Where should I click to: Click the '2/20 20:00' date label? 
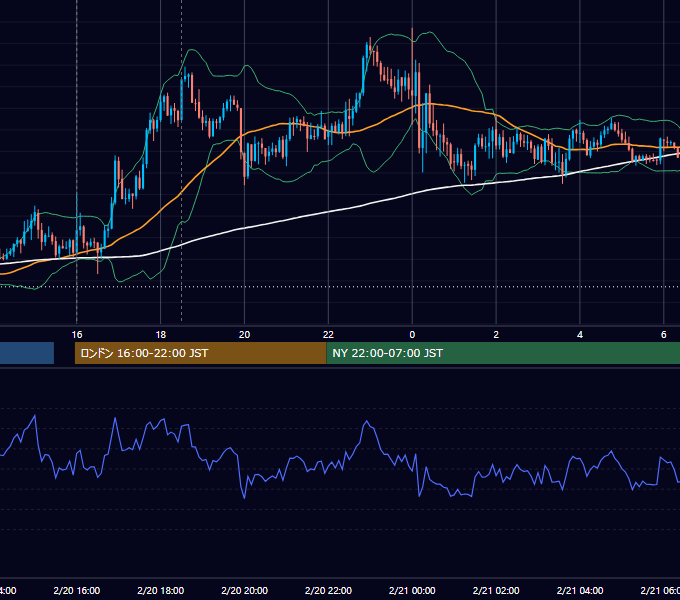pos(245,591)
